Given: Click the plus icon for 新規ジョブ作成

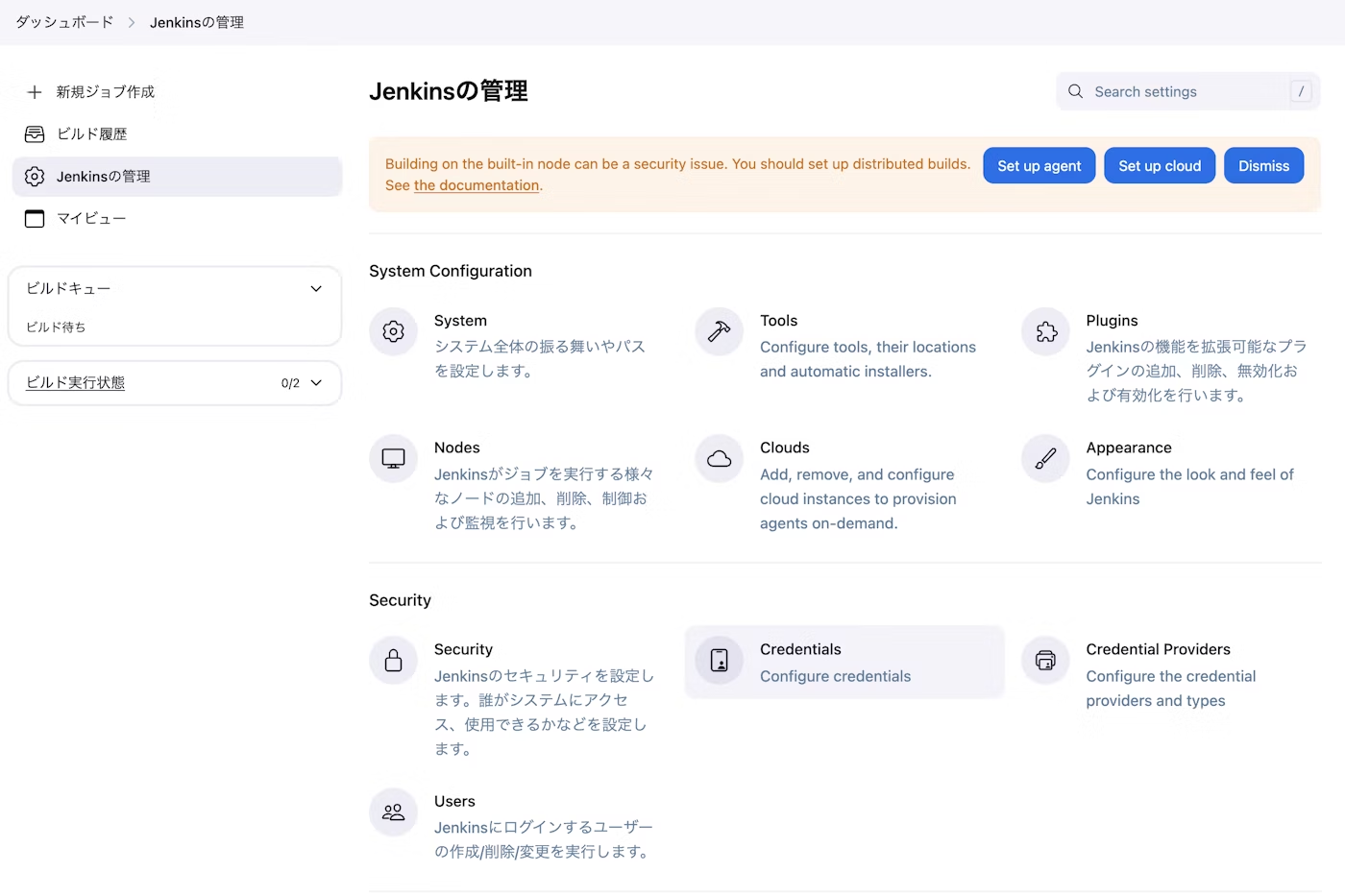Looking at the screenshot, I should pos(35,92).
